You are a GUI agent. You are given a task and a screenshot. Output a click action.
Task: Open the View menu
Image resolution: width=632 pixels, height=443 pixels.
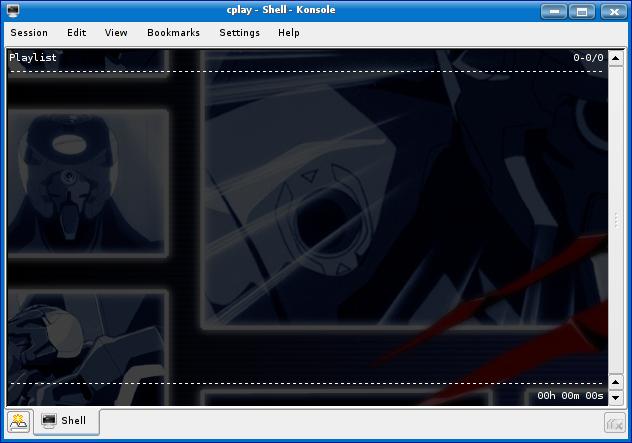[116, 32]
